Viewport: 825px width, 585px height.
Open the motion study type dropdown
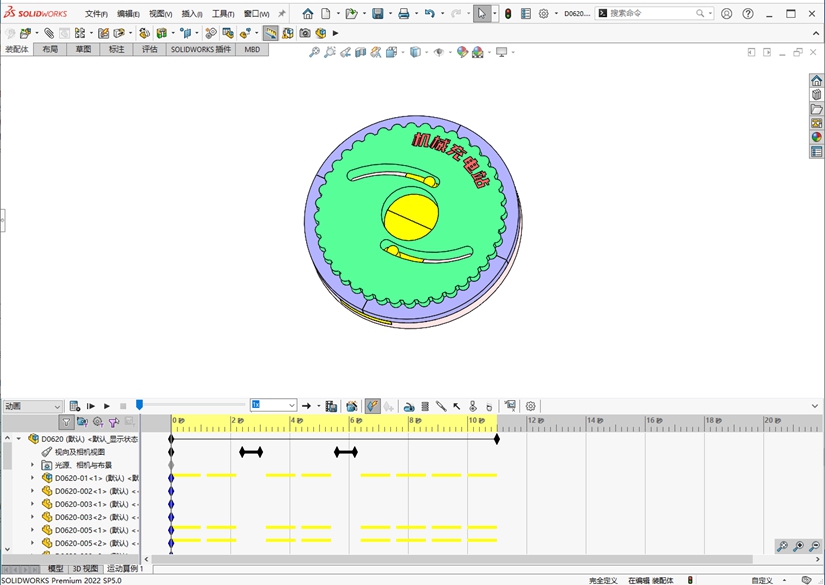32,406
